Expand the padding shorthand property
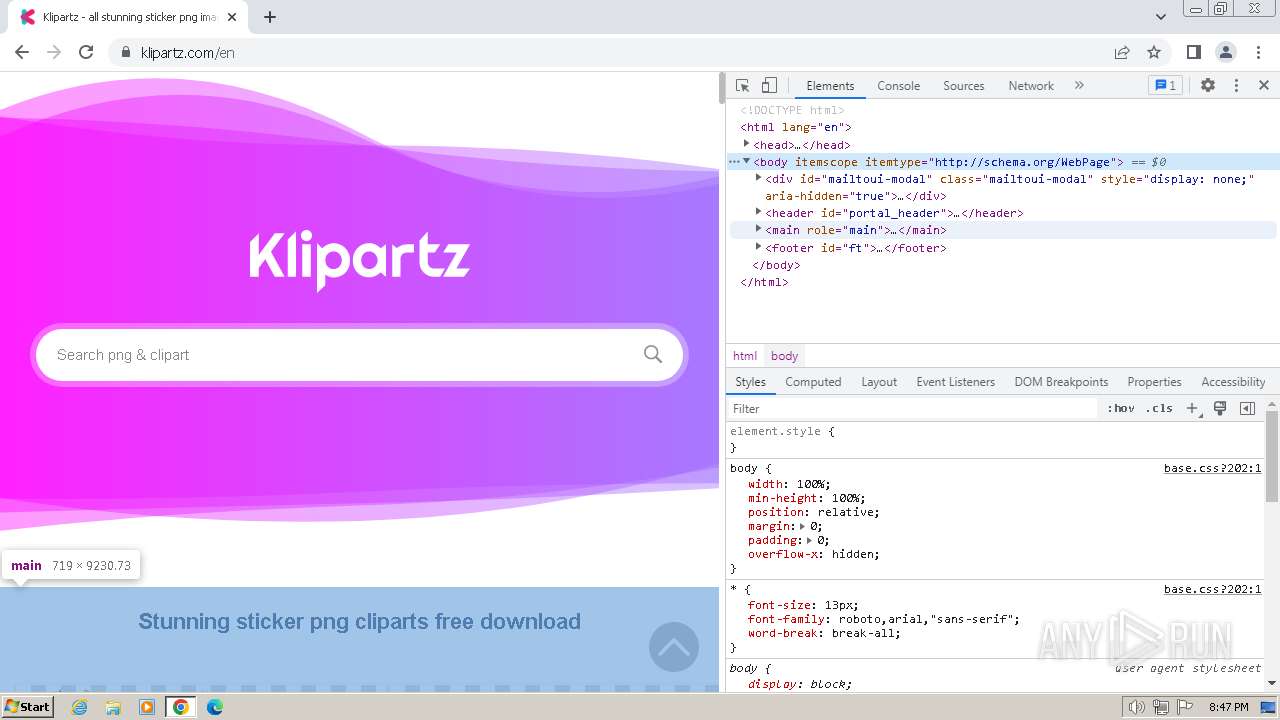The image size is (1280, 720). point(809,540)
